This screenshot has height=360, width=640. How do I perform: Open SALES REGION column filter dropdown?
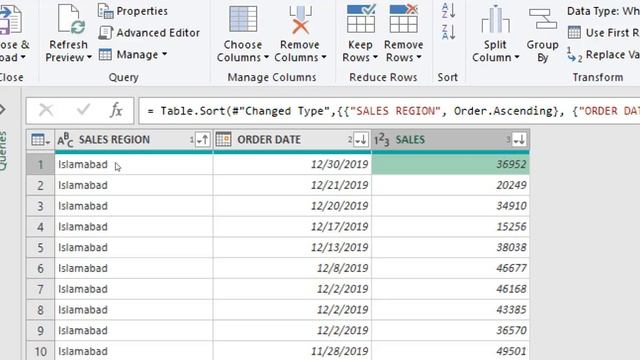tap(202, 140)
